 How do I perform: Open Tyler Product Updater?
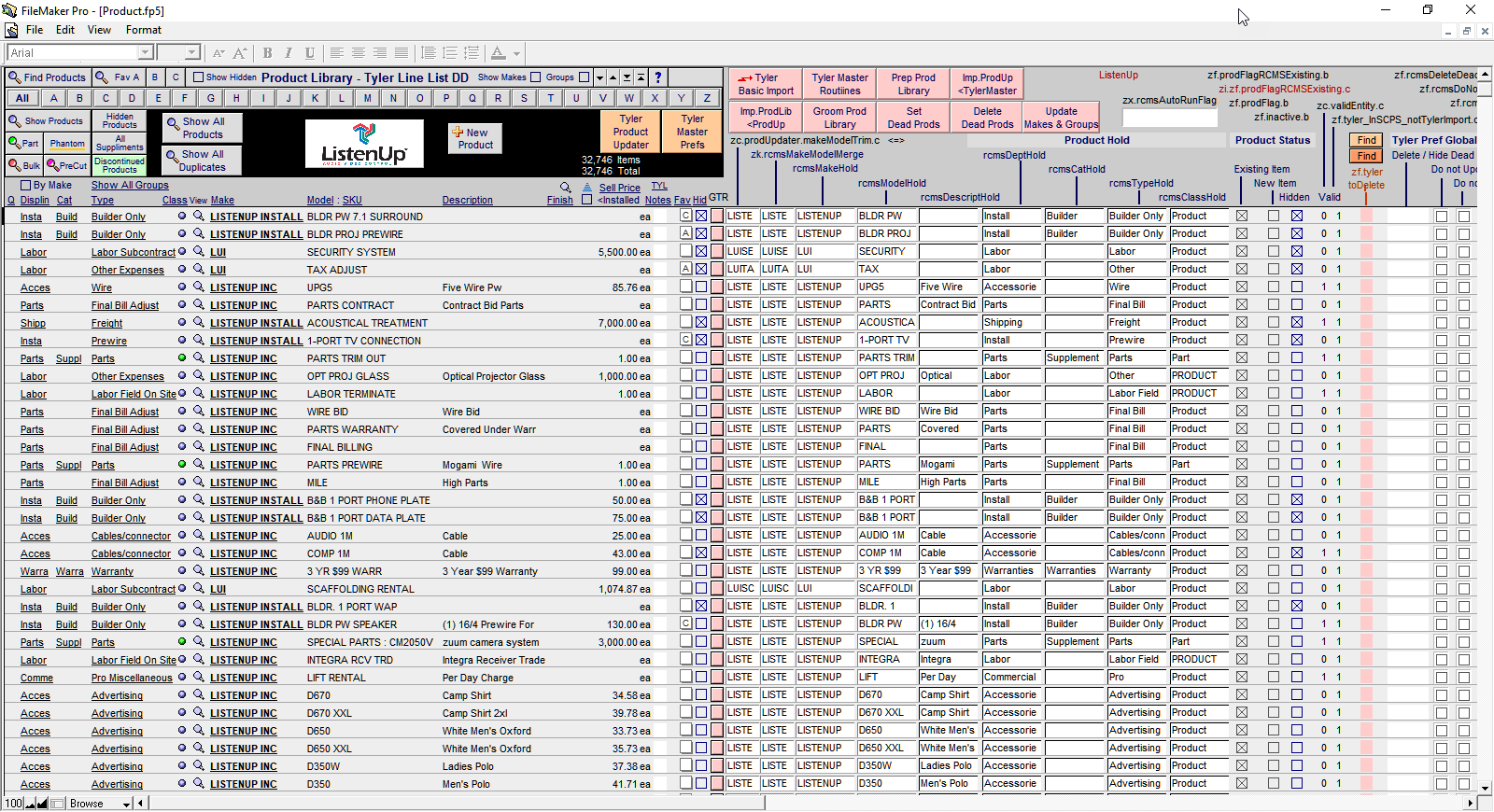pyautogui.click(x=630, y=132)
